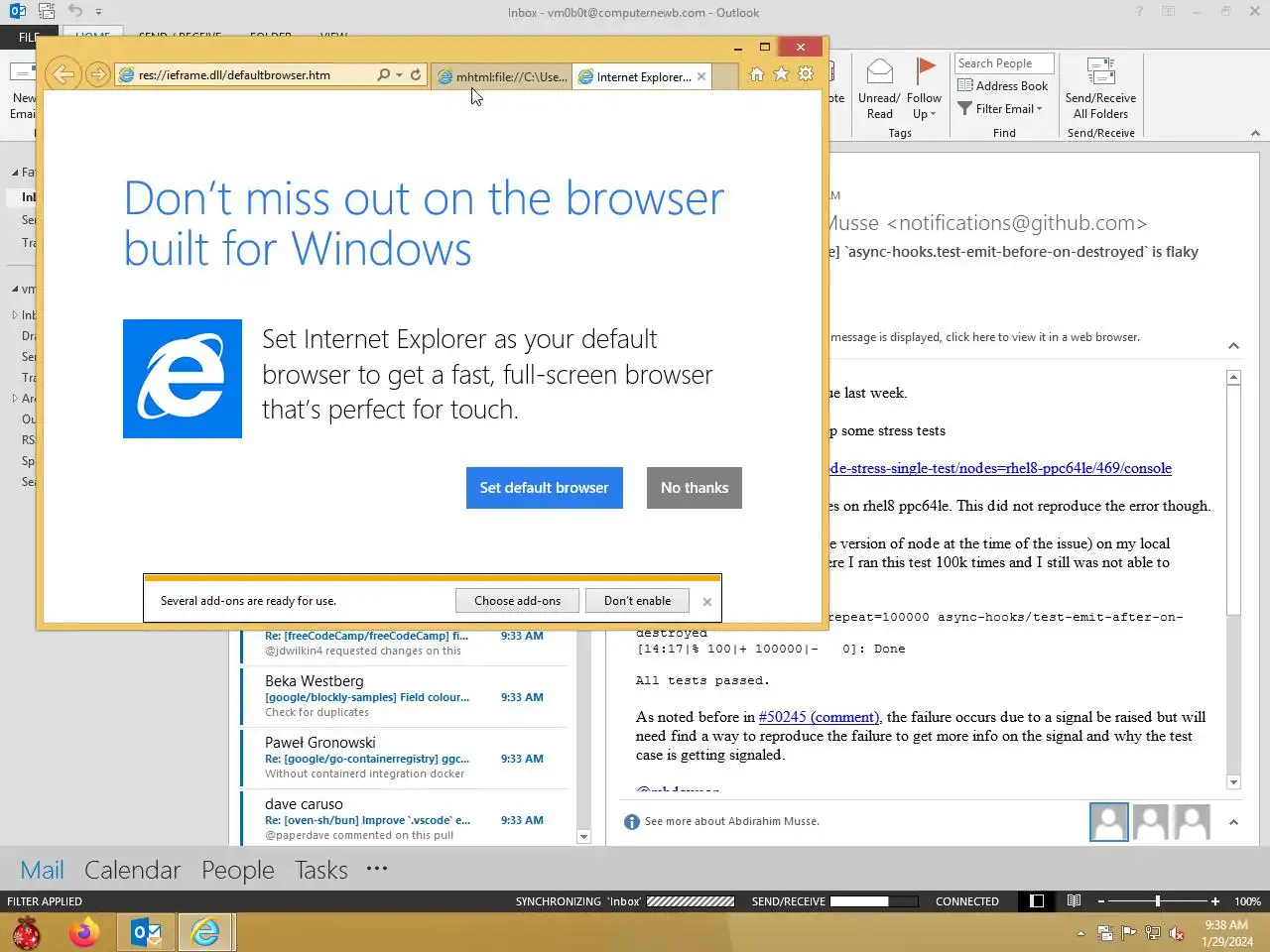Click the Internet Explorer taskbar icon
The height and width of the screenshot is (952, 1270).
pos(205,933)
